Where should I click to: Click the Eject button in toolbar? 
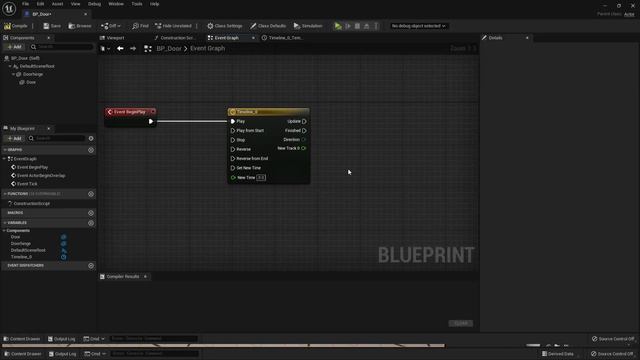367,26
